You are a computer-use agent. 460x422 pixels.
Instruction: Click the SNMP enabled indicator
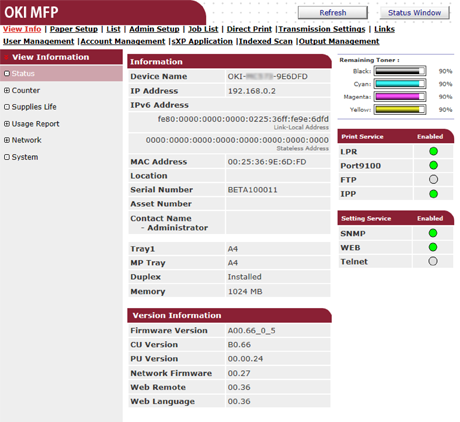(x=433, y=233)
